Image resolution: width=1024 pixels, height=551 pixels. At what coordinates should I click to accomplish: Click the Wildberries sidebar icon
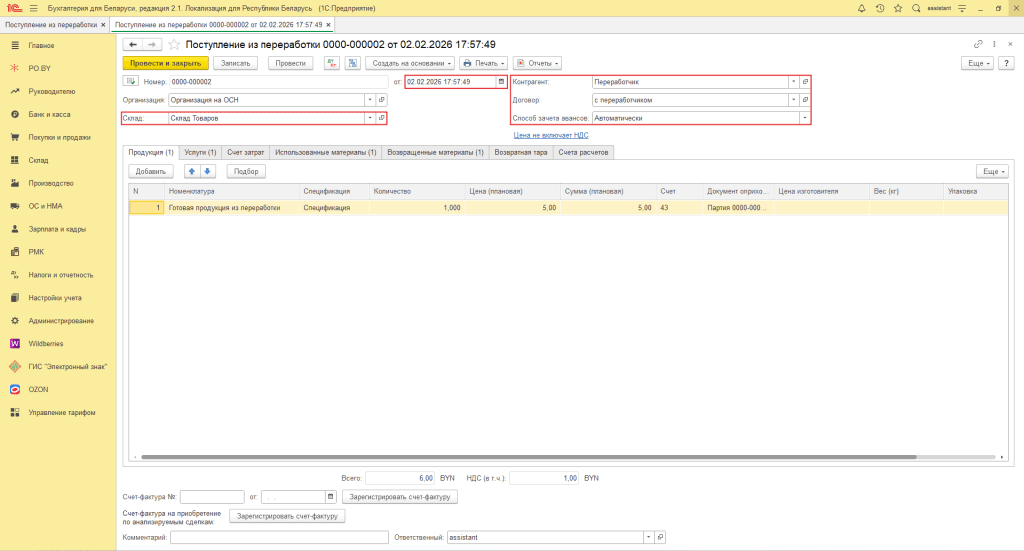15,343
